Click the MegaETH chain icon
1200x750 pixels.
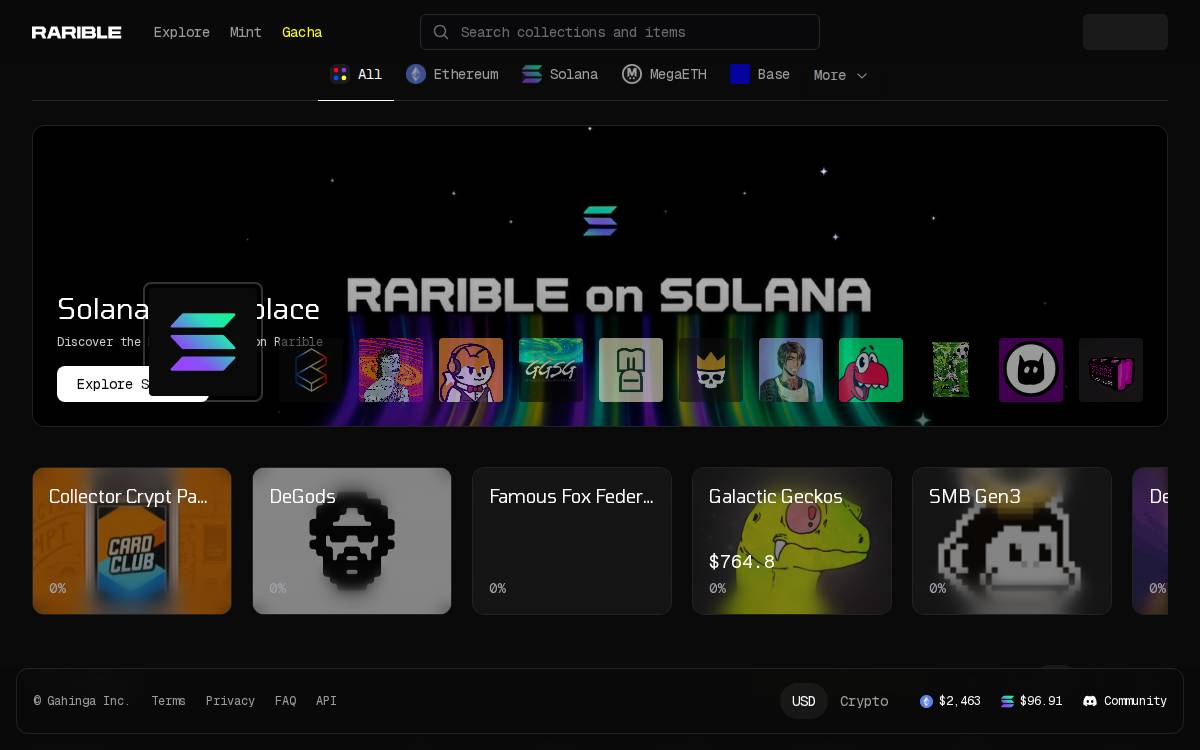pyautogui.click(x=632, y=74)
